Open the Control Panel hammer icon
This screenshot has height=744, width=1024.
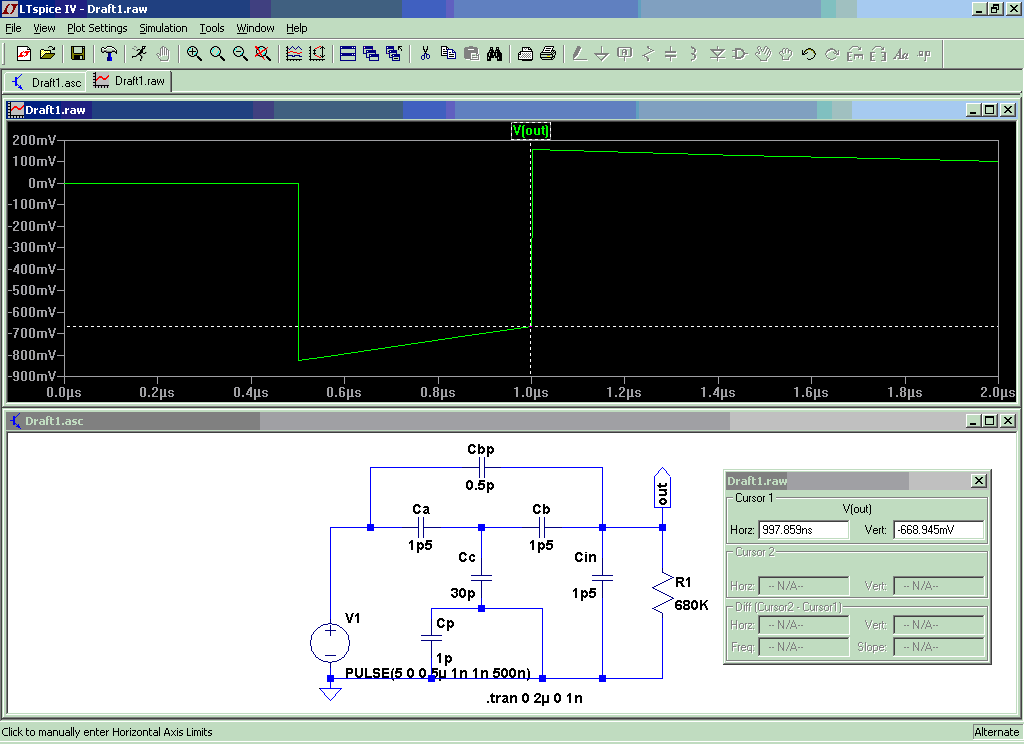(x=109, y=54)
